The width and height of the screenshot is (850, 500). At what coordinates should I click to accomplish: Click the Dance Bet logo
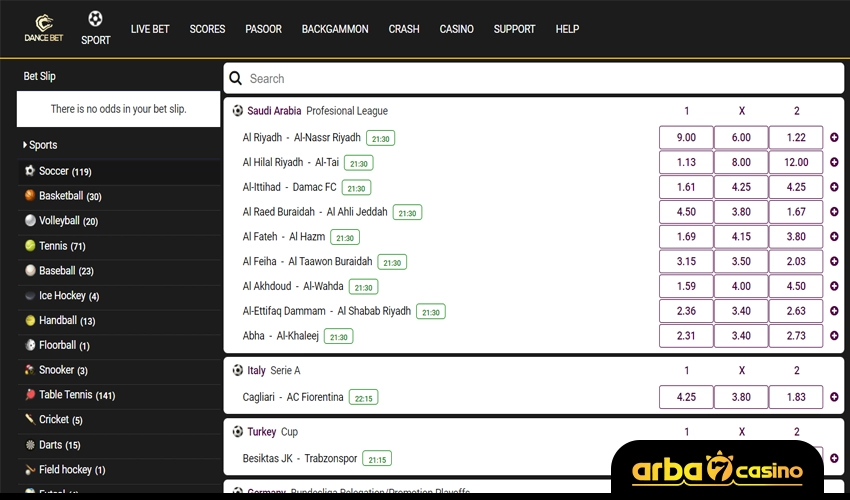[43, 28]
